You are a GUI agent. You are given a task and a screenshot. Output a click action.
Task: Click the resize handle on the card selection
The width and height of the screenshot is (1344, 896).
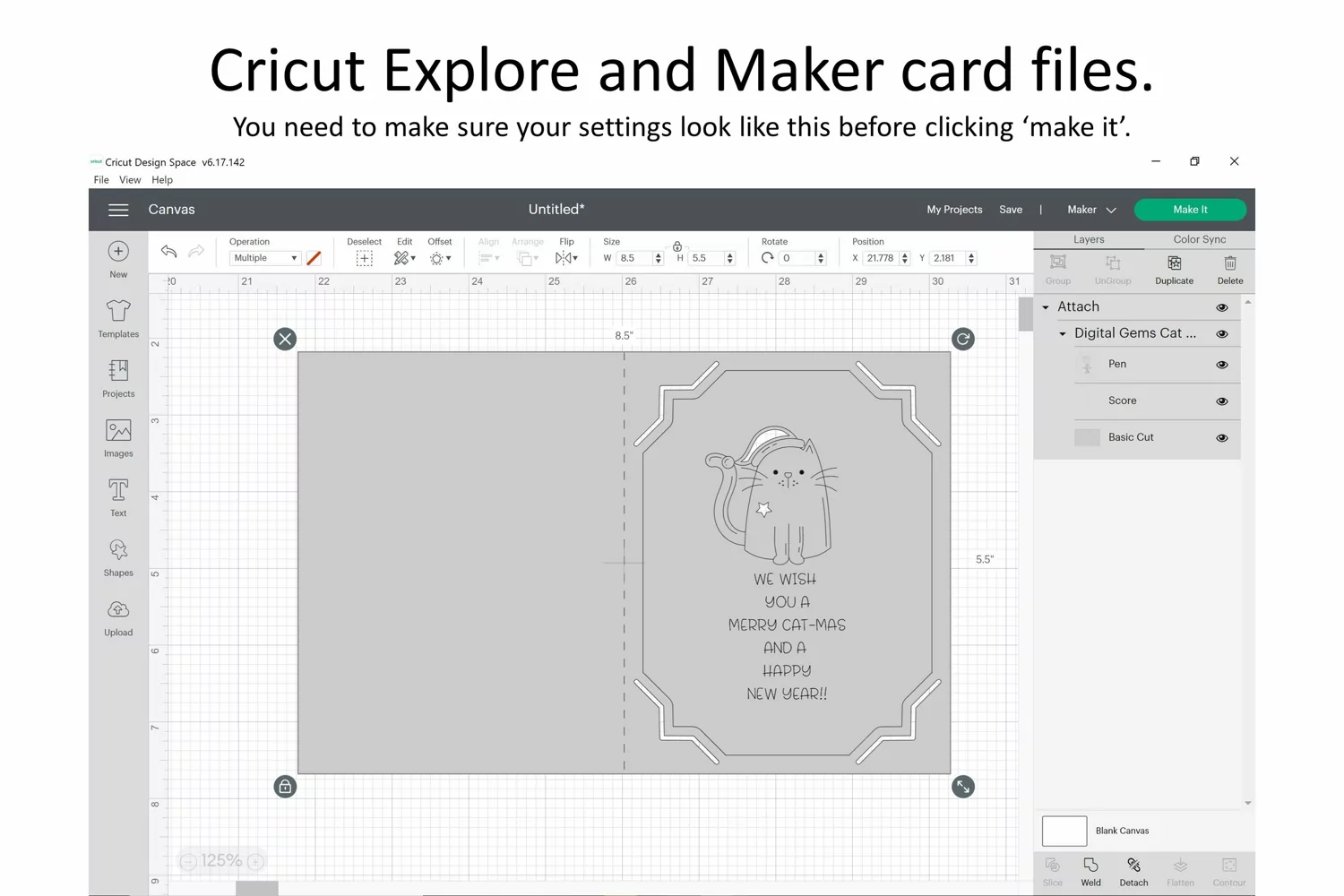(x=963, y=787)
